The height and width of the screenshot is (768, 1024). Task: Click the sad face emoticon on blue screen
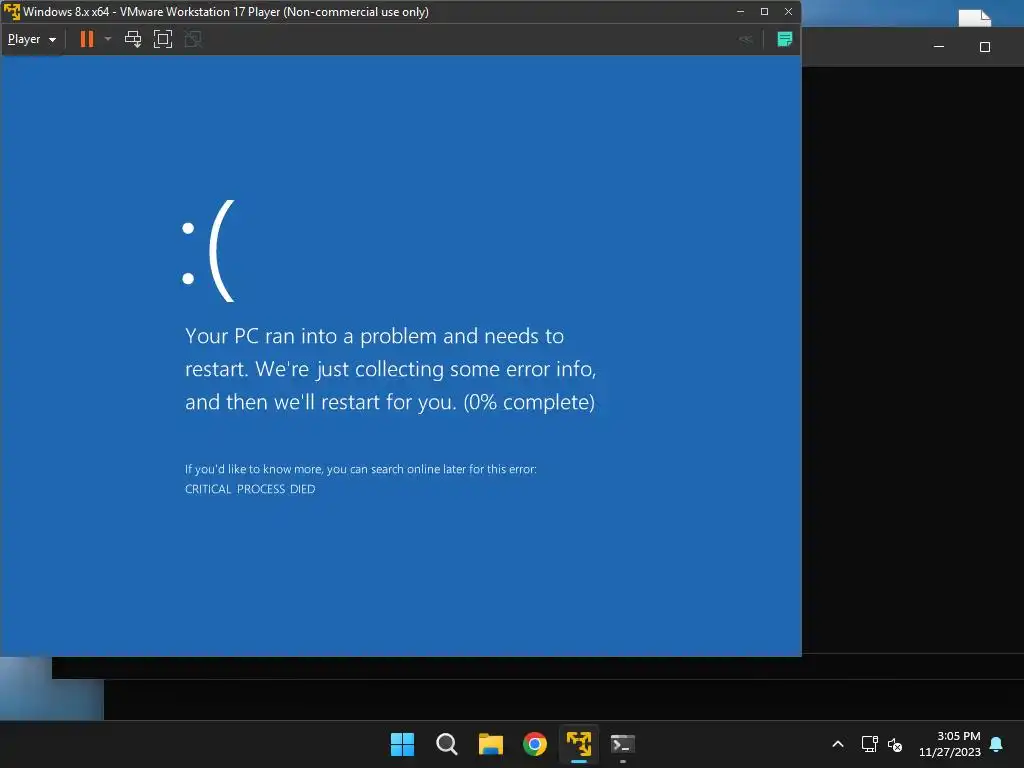208,251
